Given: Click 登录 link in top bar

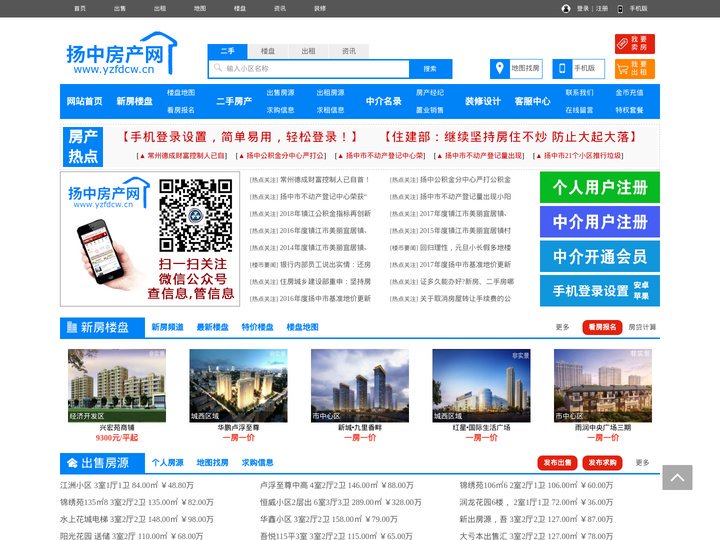Looking at the screenshot, I should 583,9.
